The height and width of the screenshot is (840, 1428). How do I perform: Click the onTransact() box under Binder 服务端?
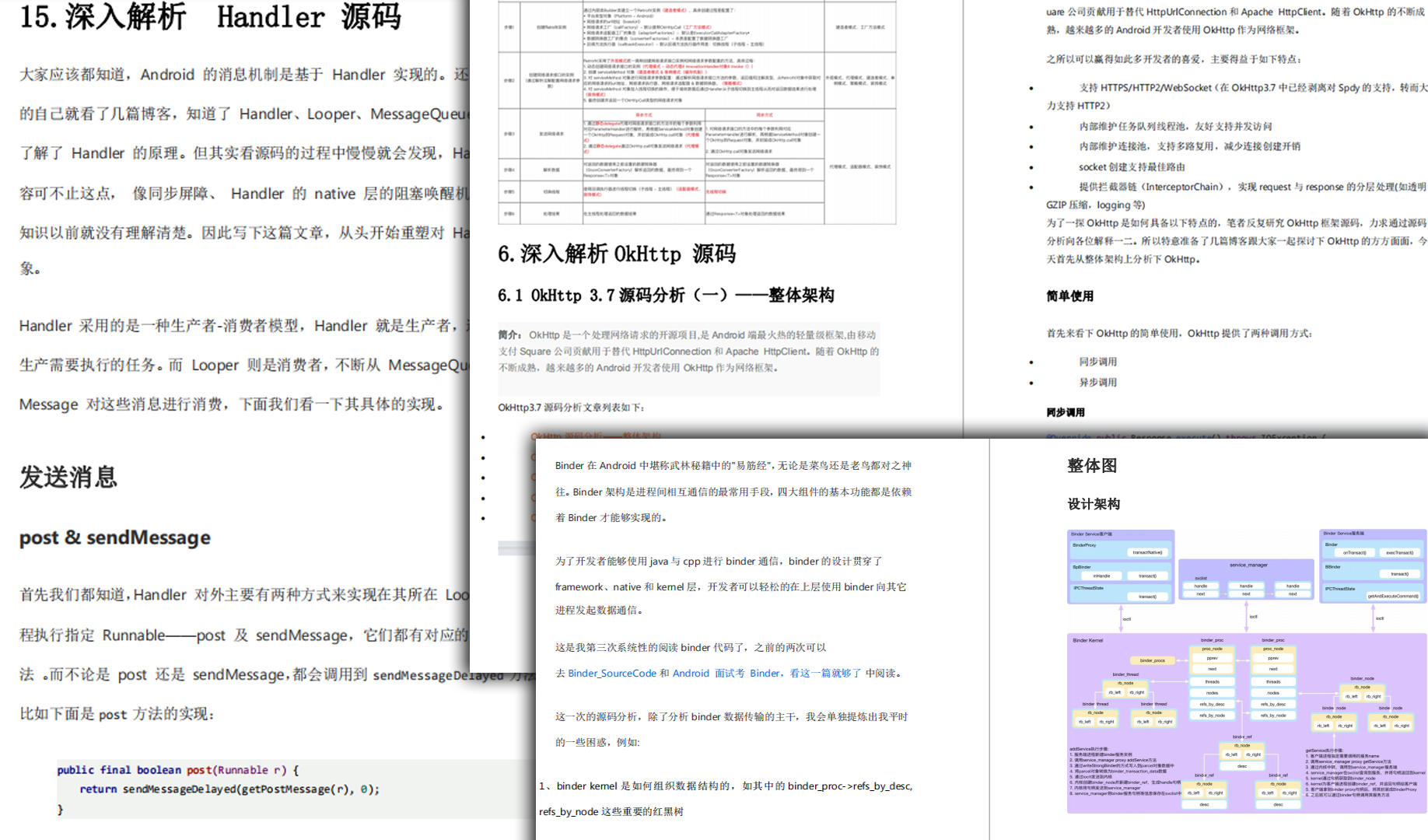pyautogui.click(x=1353, y=553)
